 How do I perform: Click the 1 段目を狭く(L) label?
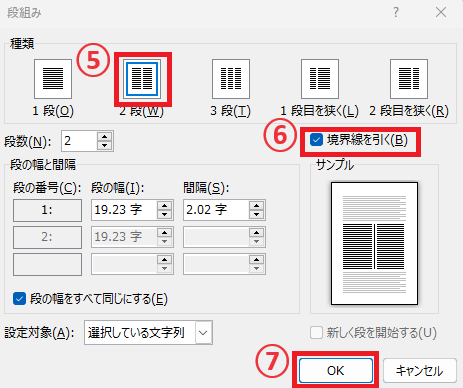pyautogui.click(x=319, y=111)
